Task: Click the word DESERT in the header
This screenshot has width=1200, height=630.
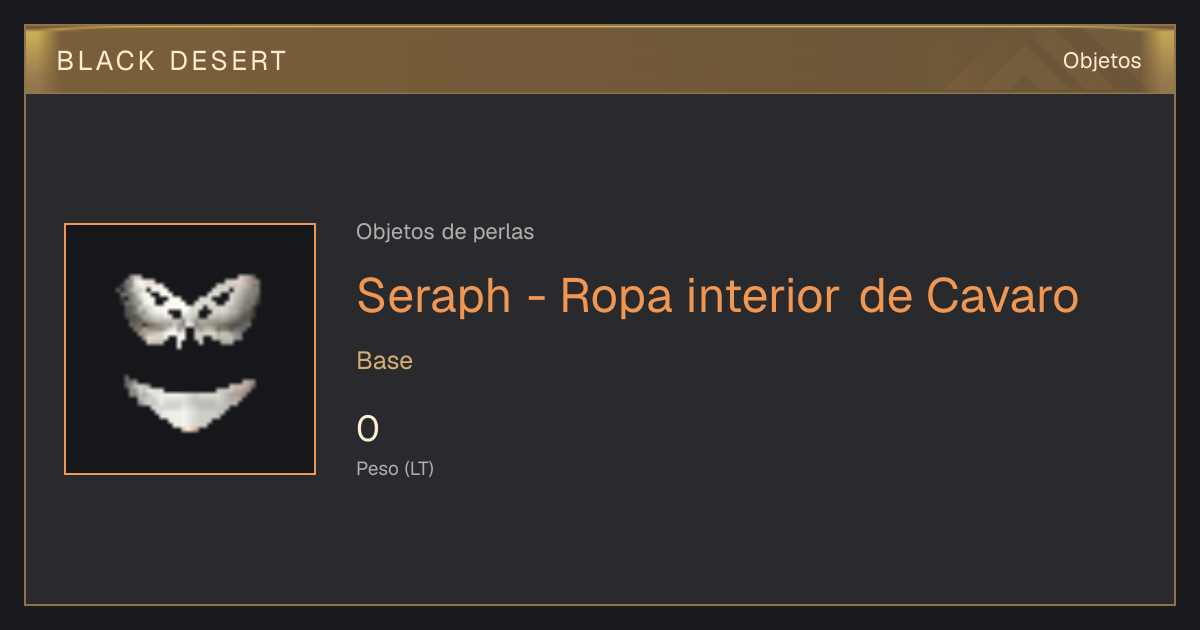Action: tap(227, 61)
